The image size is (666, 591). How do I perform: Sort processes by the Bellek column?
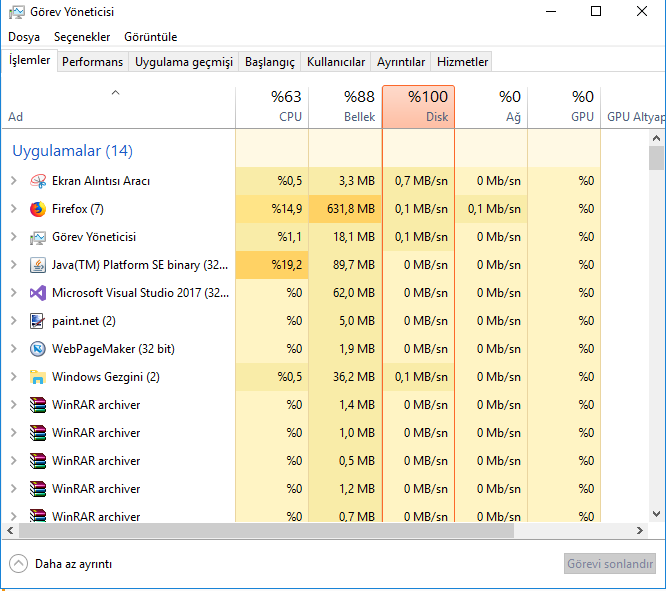click(x=345, y=107)
